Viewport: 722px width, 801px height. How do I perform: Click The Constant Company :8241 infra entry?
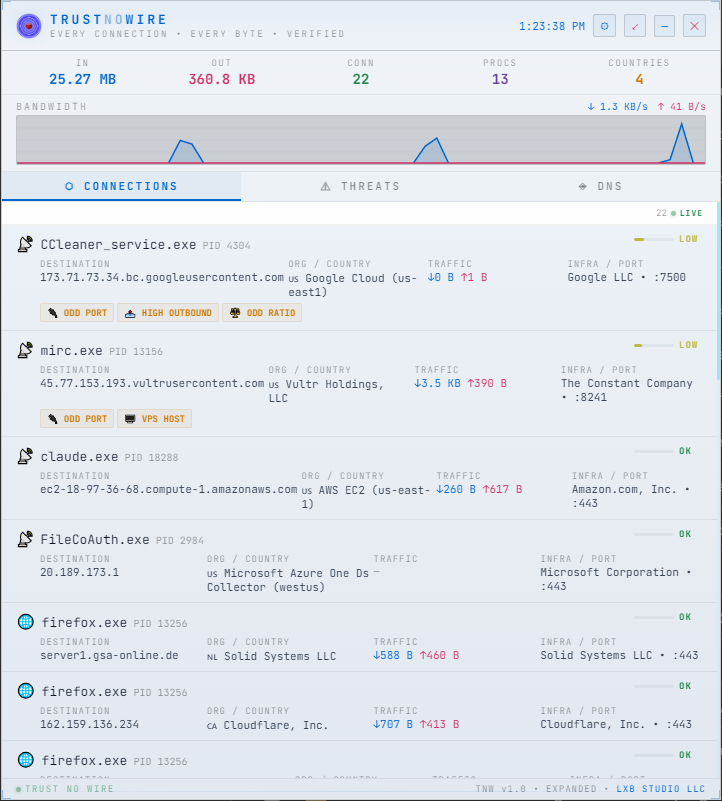[x=627, y=390]
